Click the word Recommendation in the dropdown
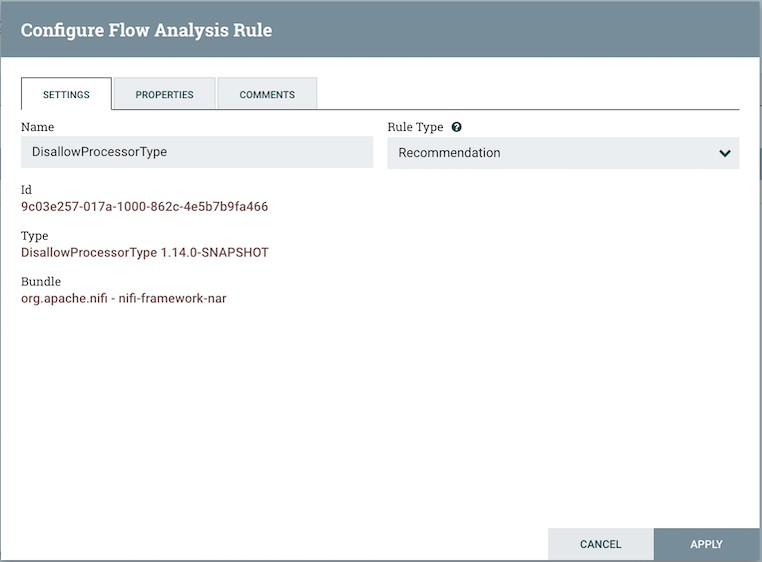 pyautogui.click(x=449, y=153)
